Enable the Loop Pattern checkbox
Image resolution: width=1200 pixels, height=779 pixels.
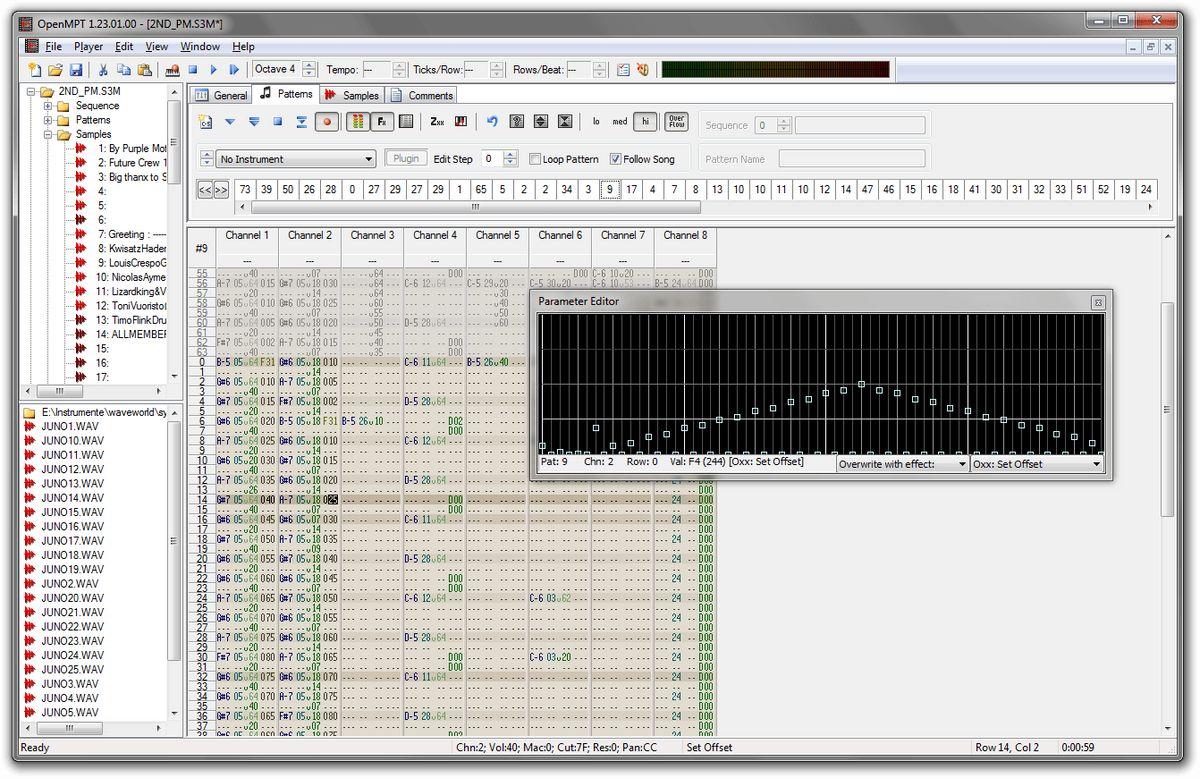click(x=535, y=159)
